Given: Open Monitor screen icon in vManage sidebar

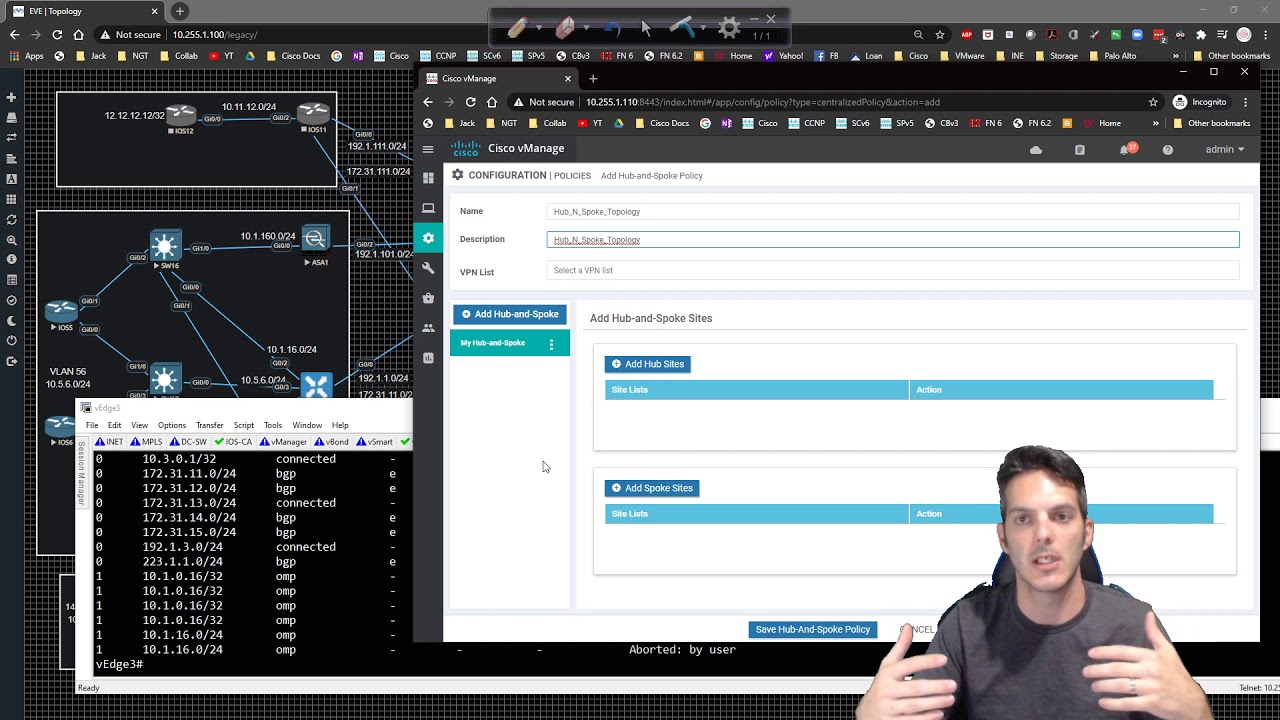Looking at the screenshot, I should tap(428, 208).
